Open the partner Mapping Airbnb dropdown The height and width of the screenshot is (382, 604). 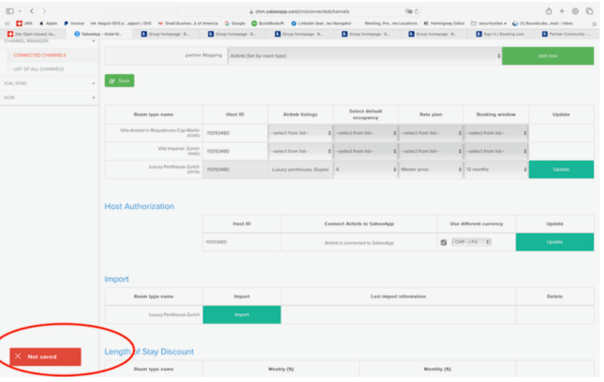click(x=365, y=56)
